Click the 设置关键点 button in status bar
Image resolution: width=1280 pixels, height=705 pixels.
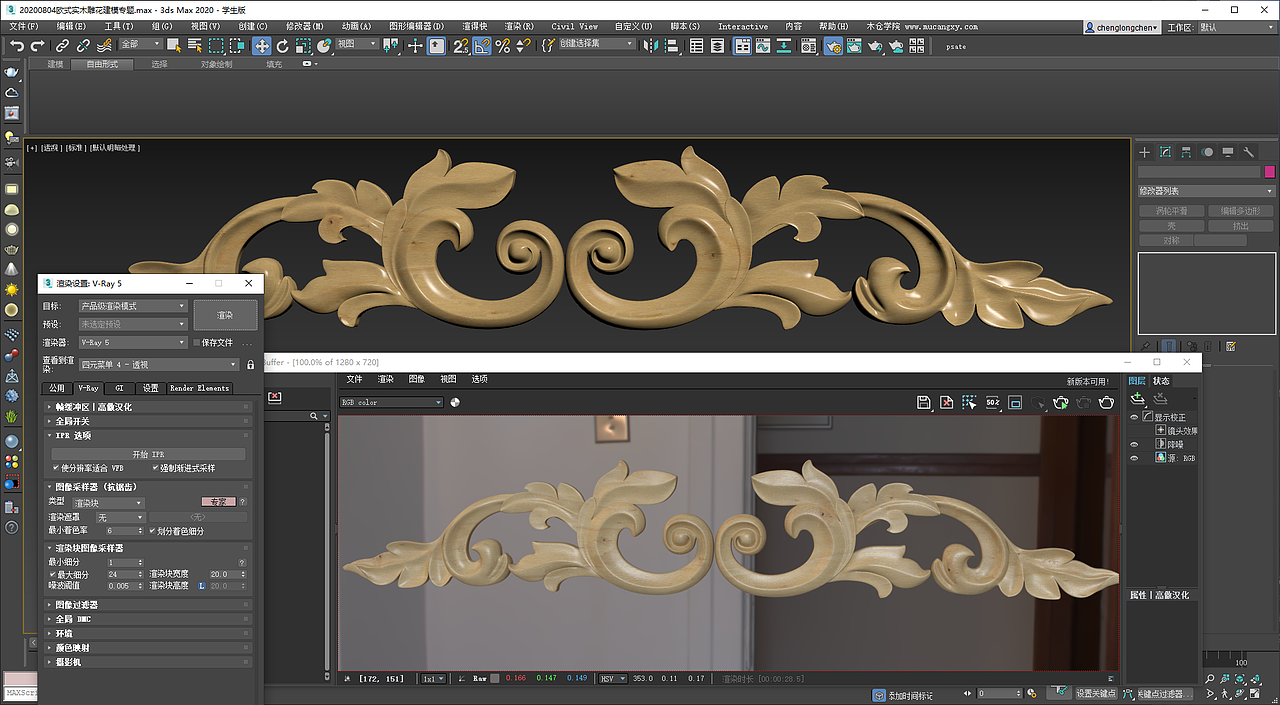point(1095,693)
